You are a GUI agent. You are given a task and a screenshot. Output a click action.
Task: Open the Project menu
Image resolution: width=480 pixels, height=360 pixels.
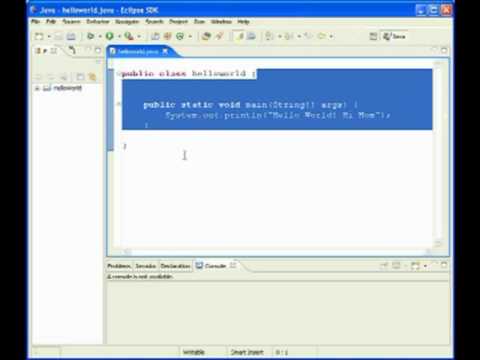179,22
